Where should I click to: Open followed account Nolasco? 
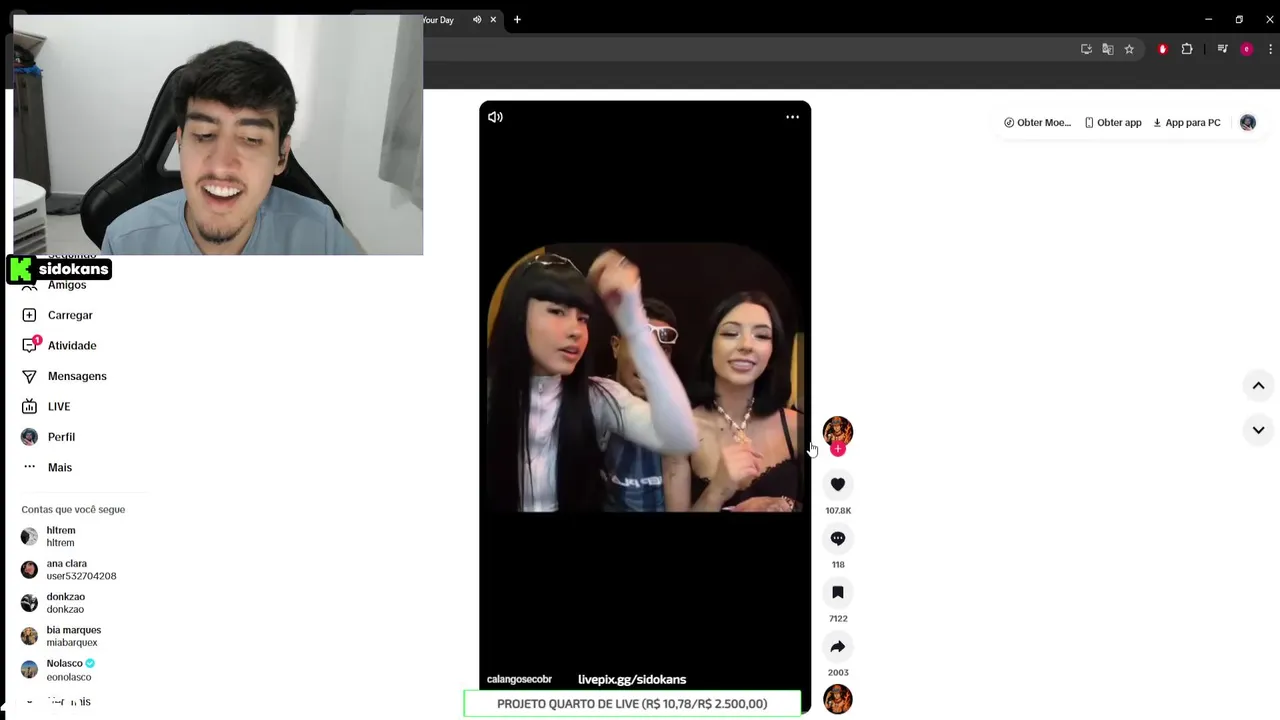pyautogui.click(x=70, y=670)
